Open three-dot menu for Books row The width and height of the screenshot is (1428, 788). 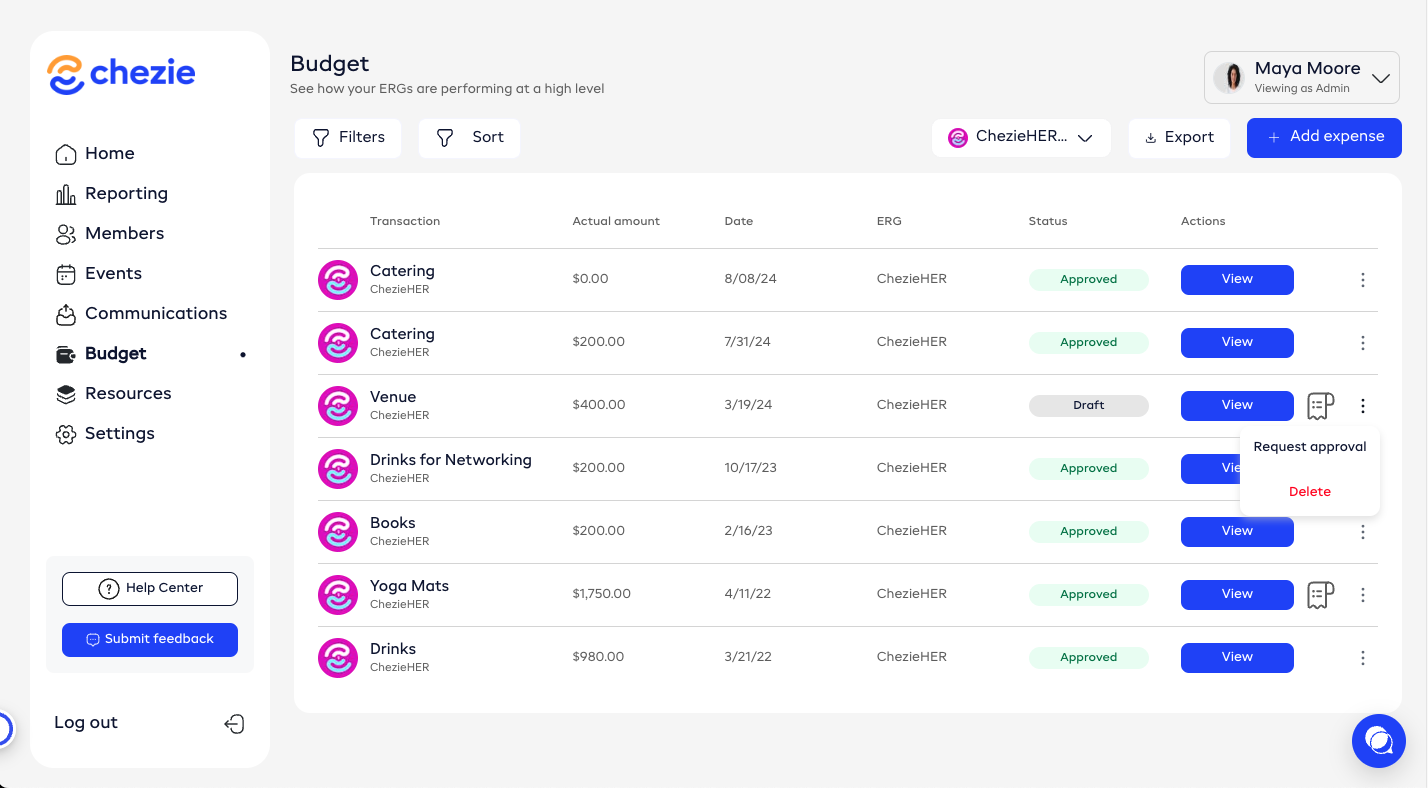tap(1362, 532)
